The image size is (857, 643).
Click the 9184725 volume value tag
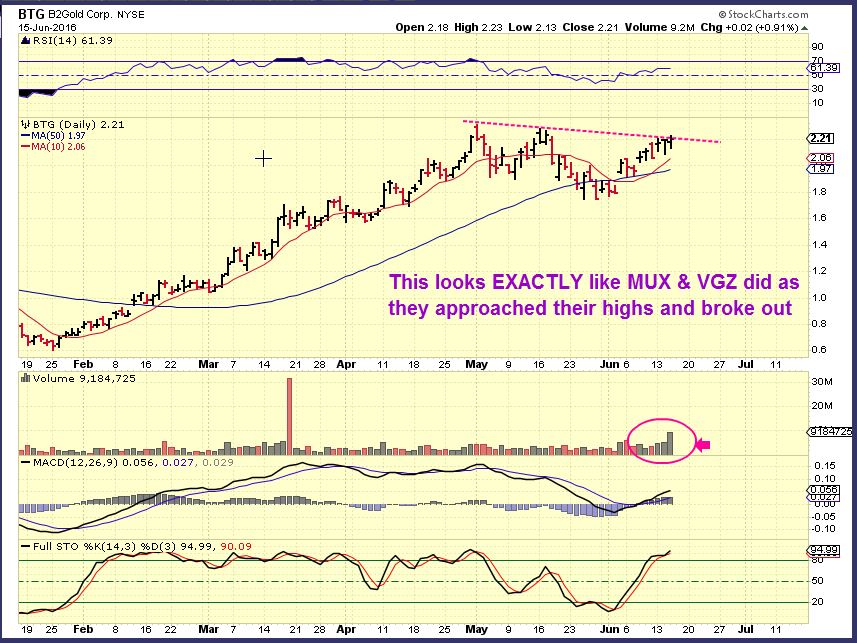click(830, 432)
